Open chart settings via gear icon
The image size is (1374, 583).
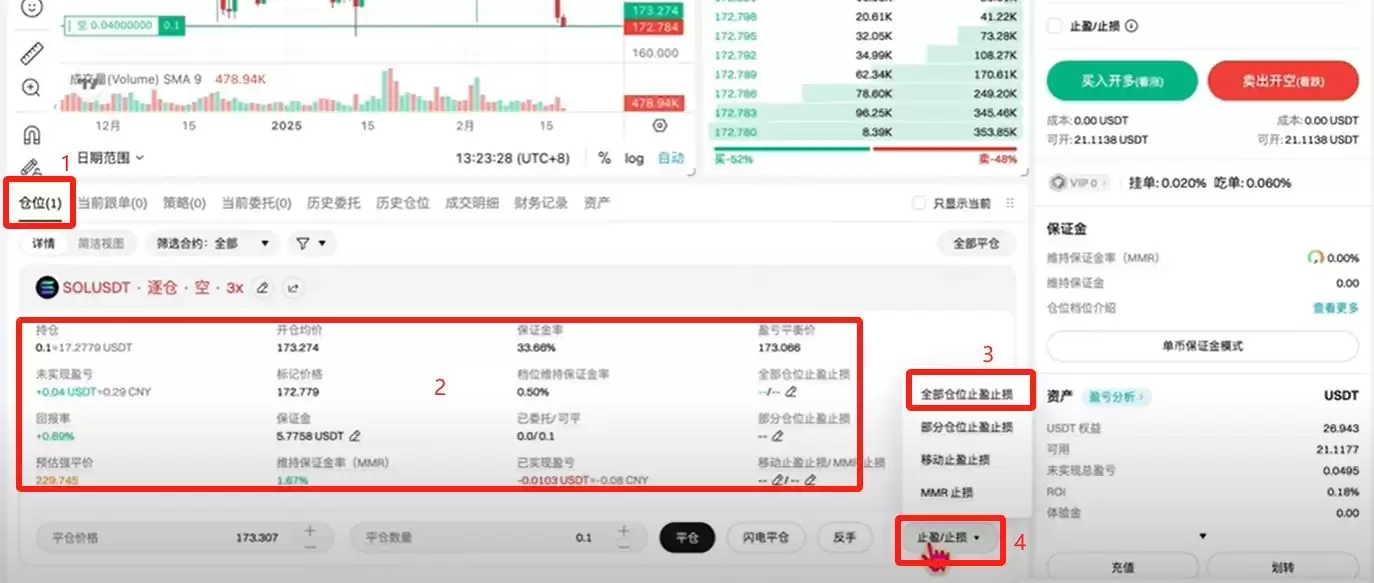[659, 125]
